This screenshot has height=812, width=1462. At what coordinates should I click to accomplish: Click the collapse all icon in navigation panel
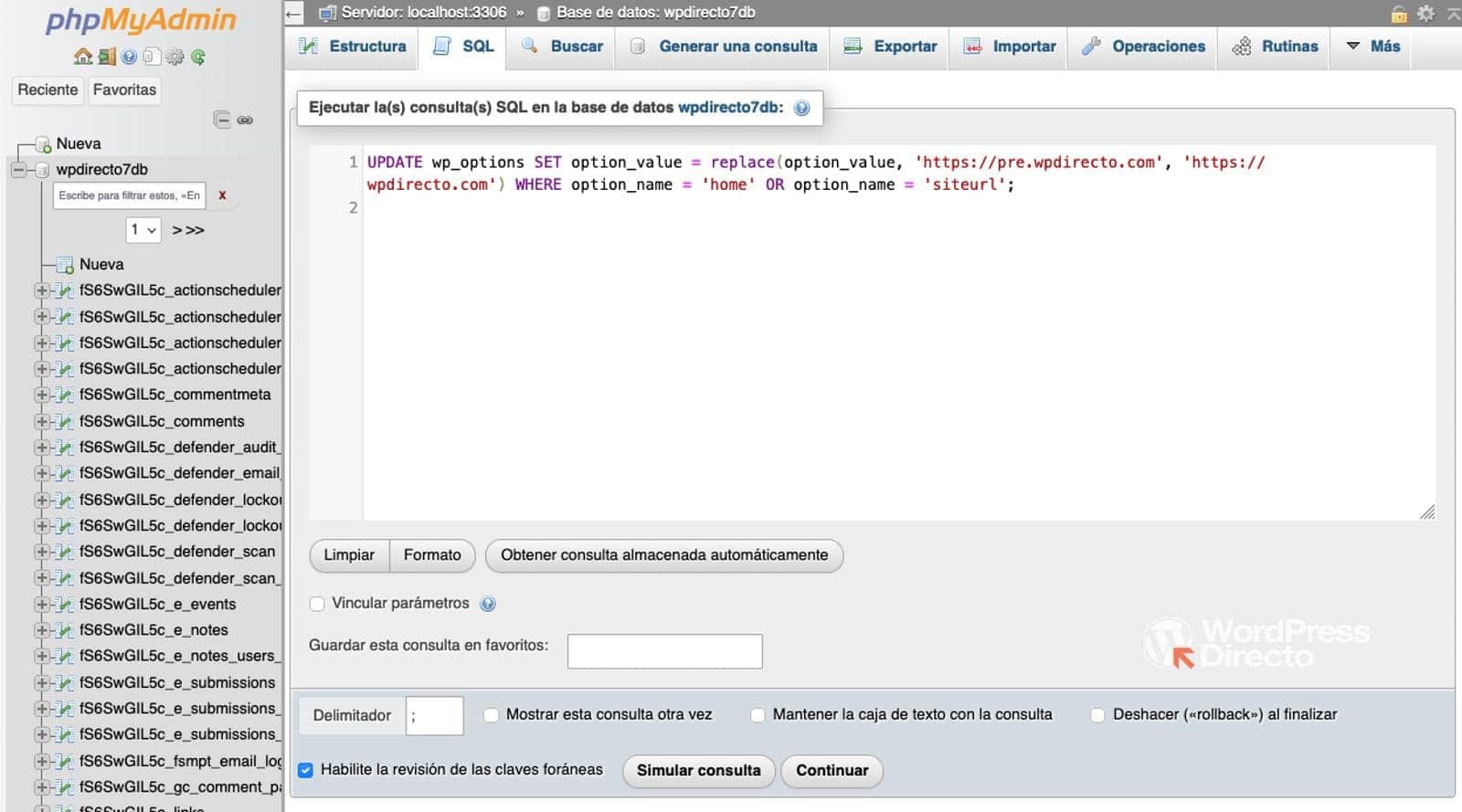point(221,120)
